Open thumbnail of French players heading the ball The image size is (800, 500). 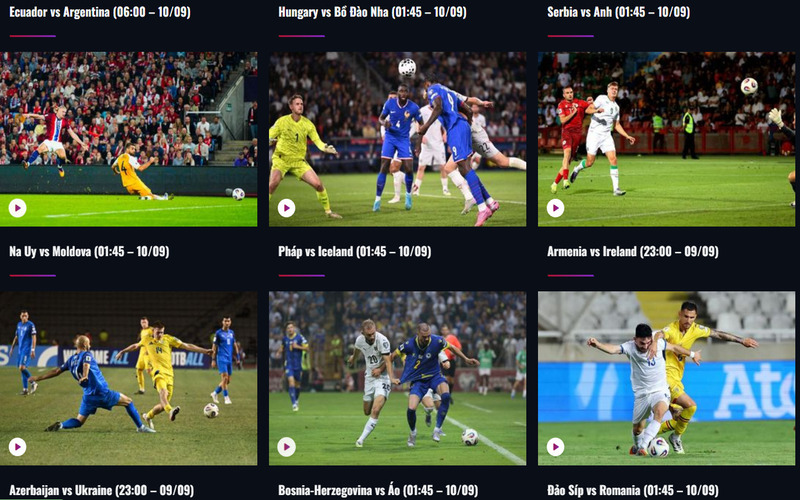(x=397, y=139)
